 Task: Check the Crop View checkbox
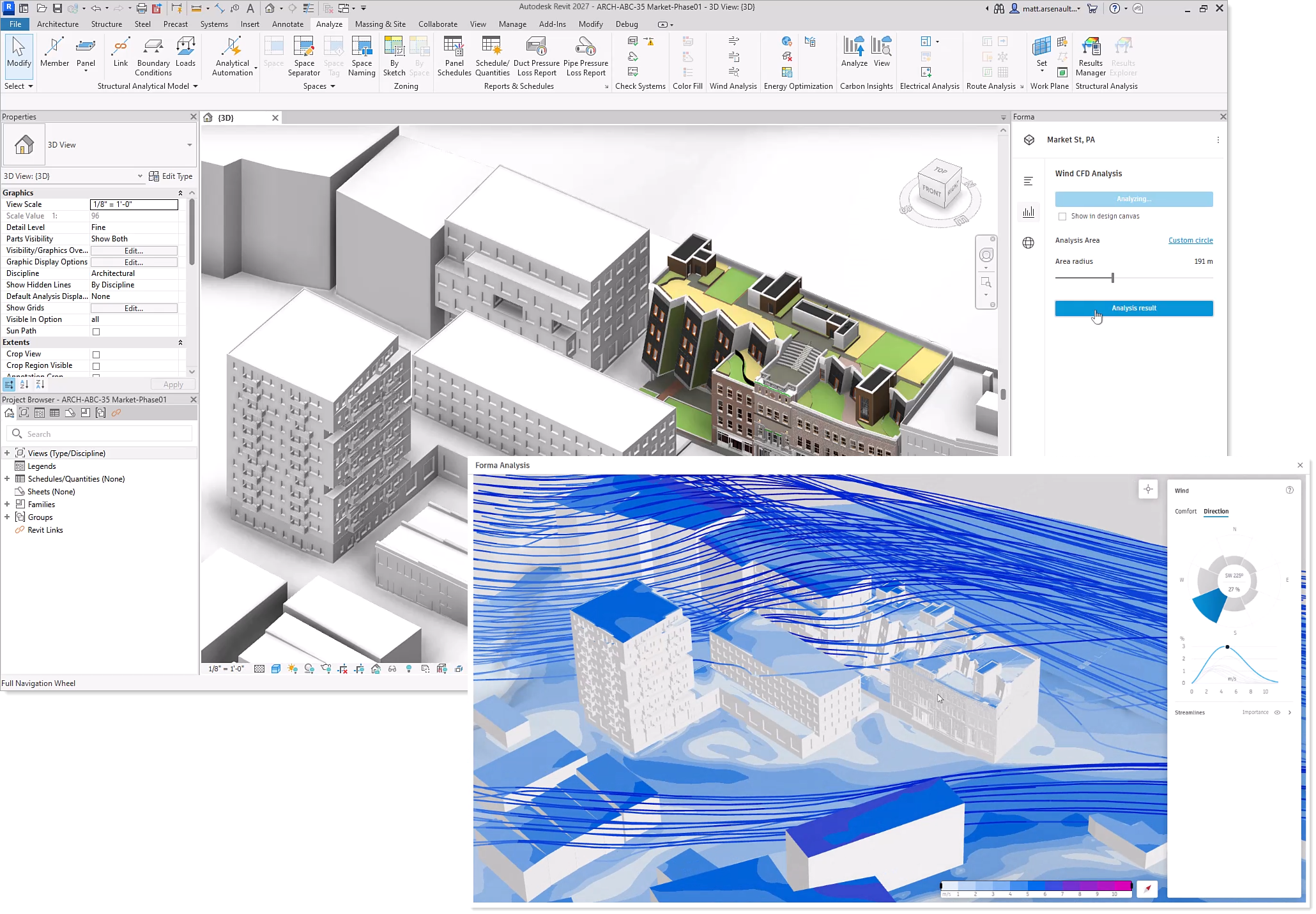[96, 354]
